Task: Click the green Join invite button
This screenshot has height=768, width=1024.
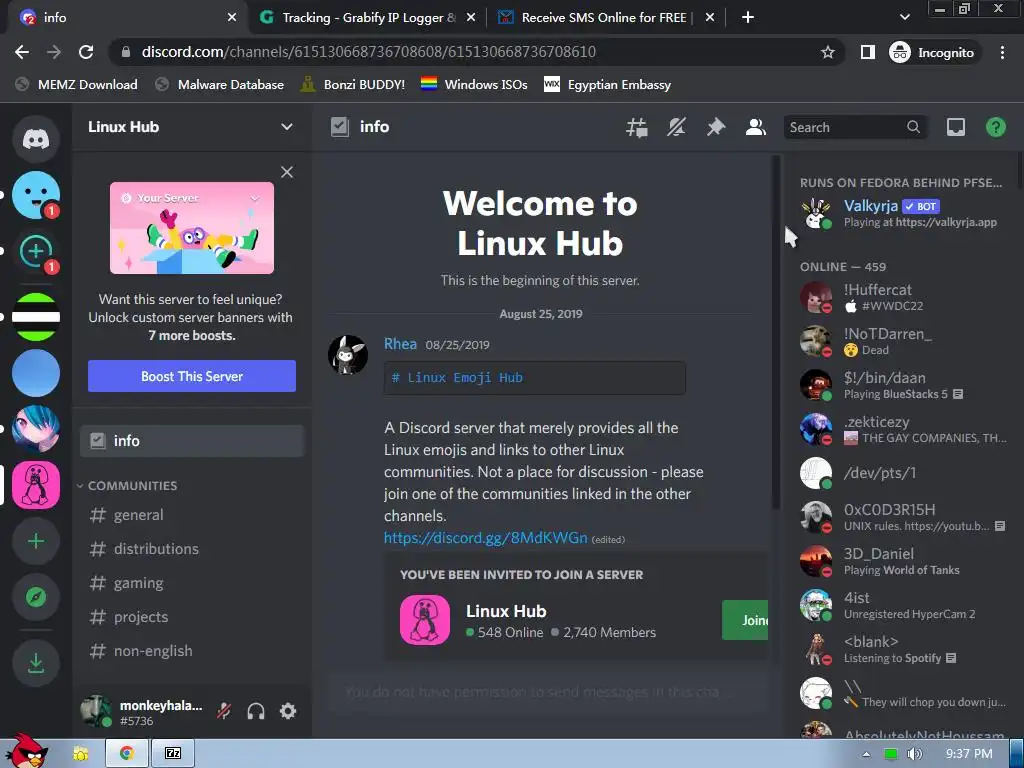Action: (745, 620)
